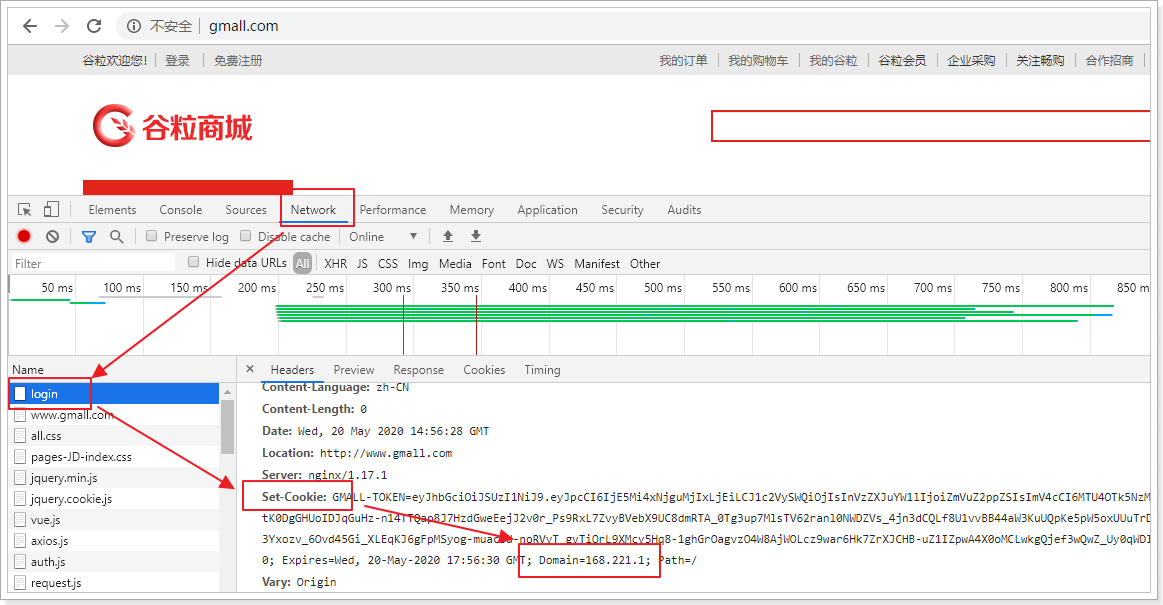Open the Cookies detail tab
This screenshot has height=605, width=1163.
point(484,369)
